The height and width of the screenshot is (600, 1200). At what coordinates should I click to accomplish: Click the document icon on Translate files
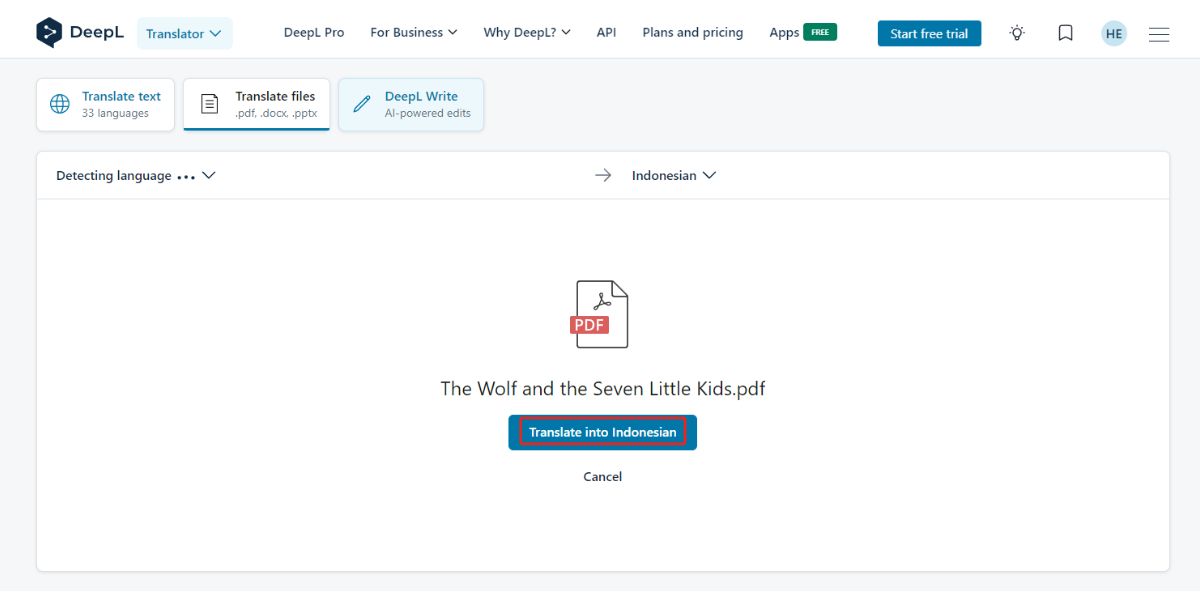[209, 103]
